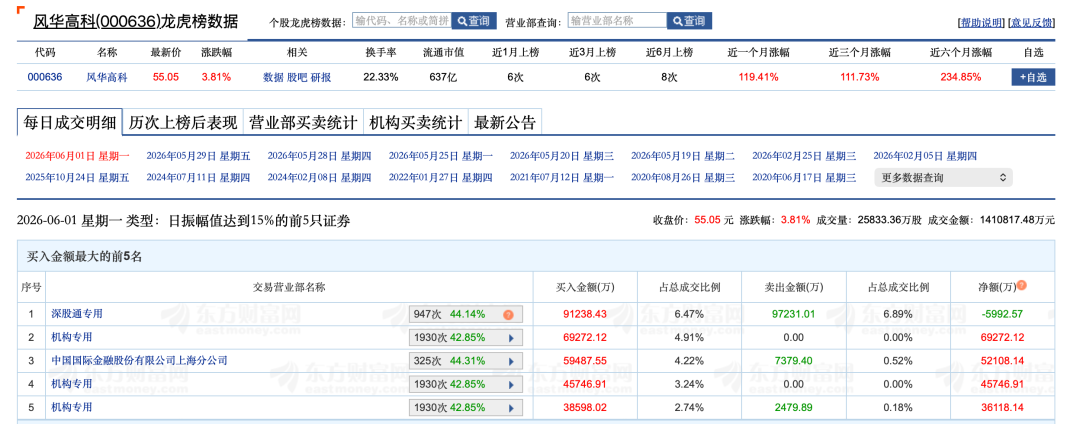Screen dimensions: 1080x424
Task: Expand arrow in 中国国际金融 上海分公司 row
Action: pyautogui.click(x=511, y=361)
